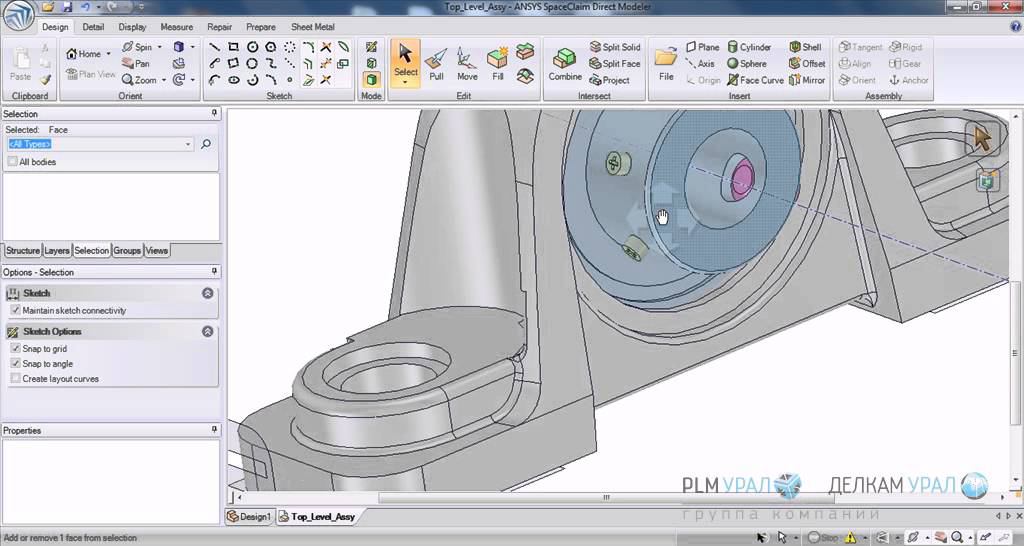This screenshot has width=1024, height=546.
Task: Open the Display ribbon tab
Action: coord(133,27)
